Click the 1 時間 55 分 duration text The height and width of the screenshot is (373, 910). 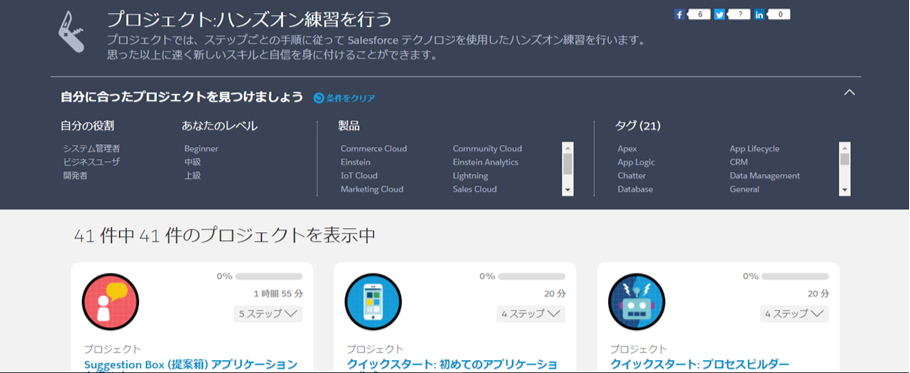point(278,294)
